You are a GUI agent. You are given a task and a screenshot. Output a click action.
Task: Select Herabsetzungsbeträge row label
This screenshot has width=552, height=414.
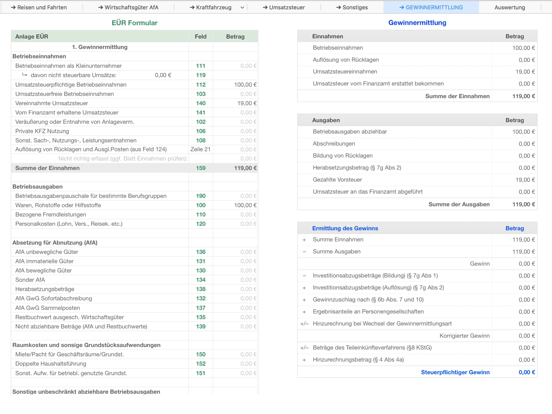point(45,289)
